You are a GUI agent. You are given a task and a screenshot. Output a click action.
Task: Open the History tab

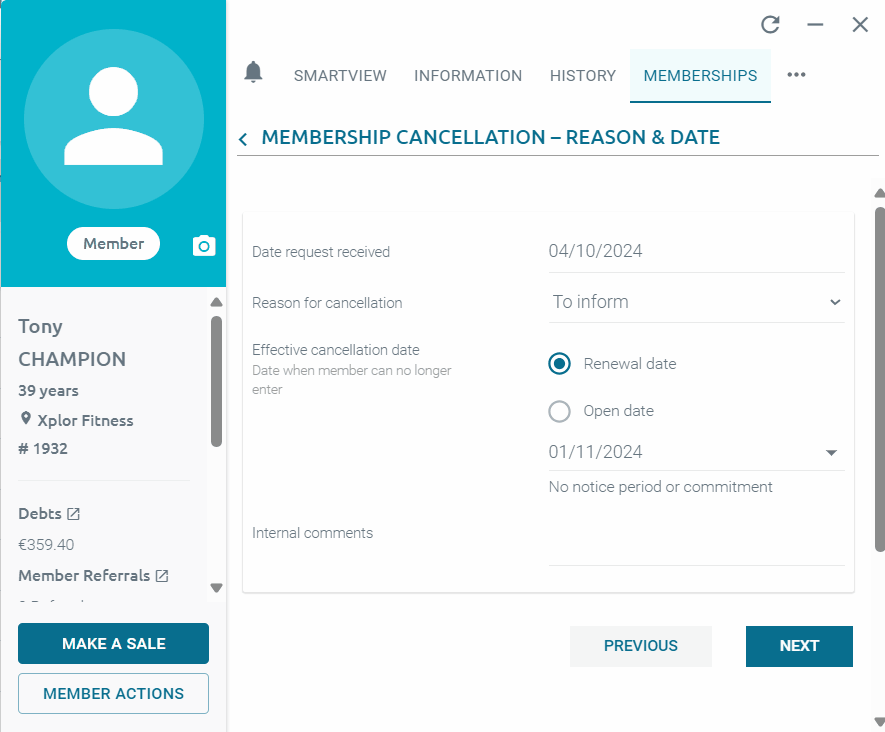click(x=583, y=76)
